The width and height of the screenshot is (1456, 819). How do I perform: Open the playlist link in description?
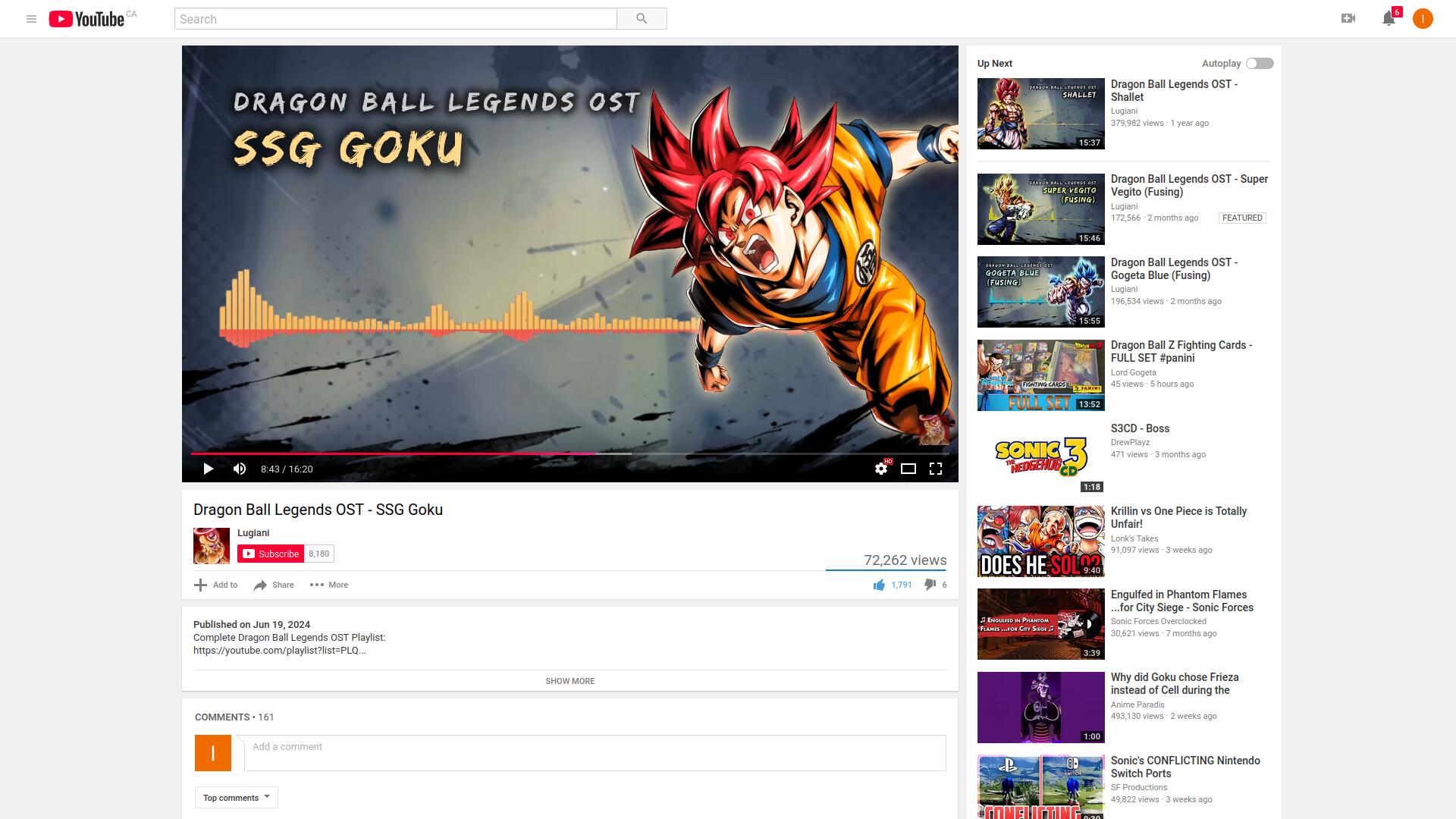point(280,651)
